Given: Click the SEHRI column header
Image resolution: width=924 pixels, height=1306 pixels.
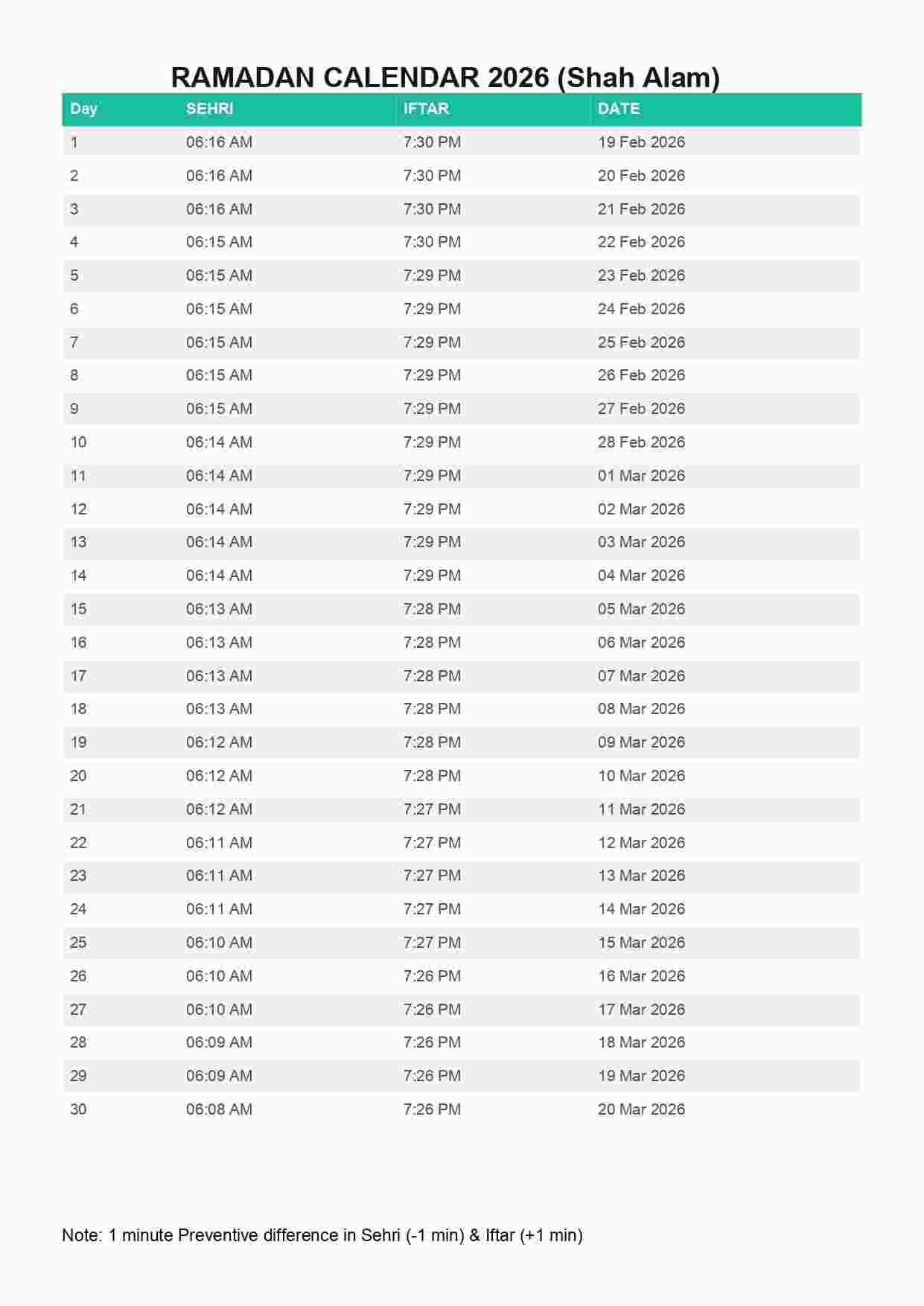Looking at the screenshot, I should [x=209, y=109].
